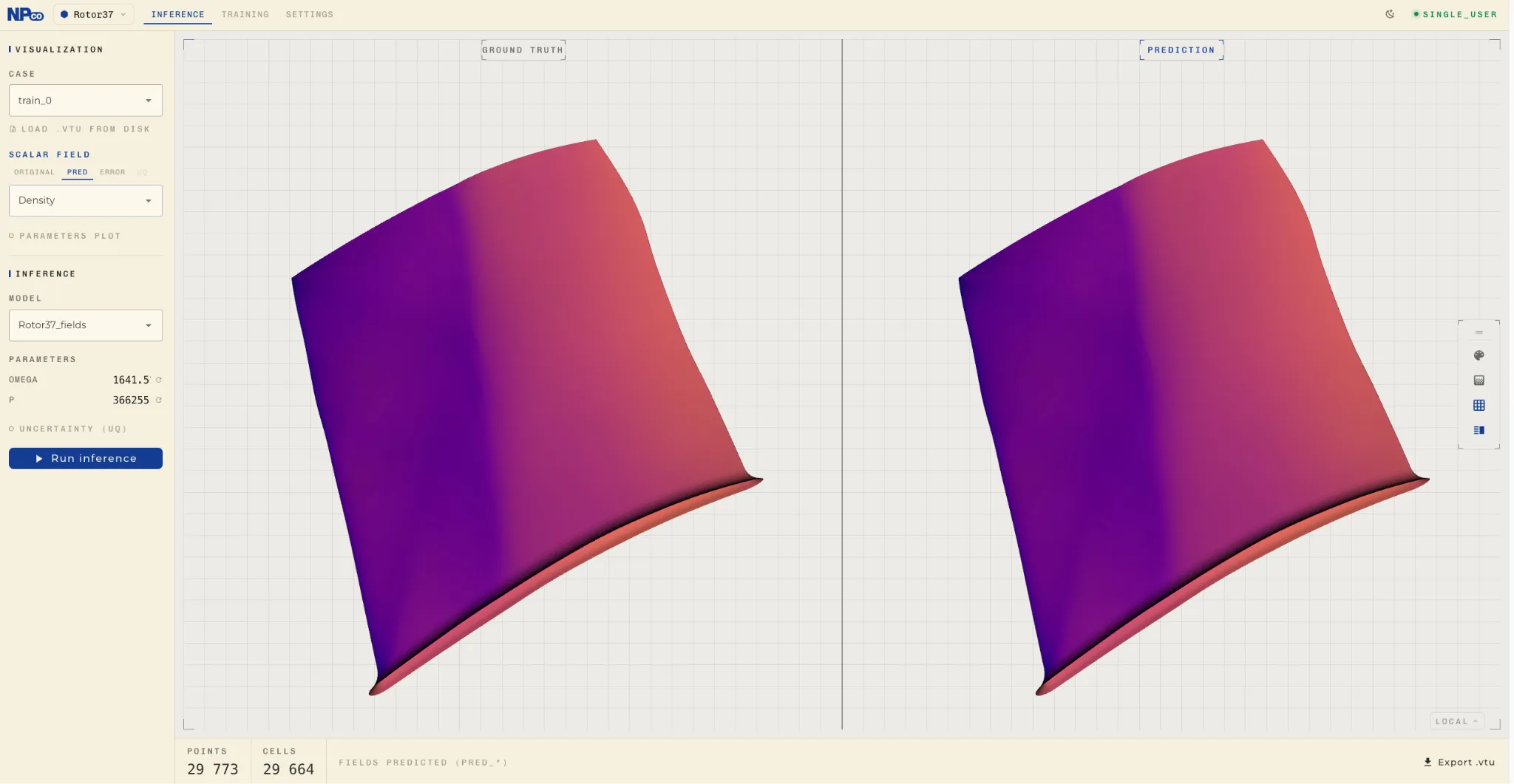Viewport: 1514px width, 784px height.
Task: Click Load .vtu from disk
Action: coord(80,129)
